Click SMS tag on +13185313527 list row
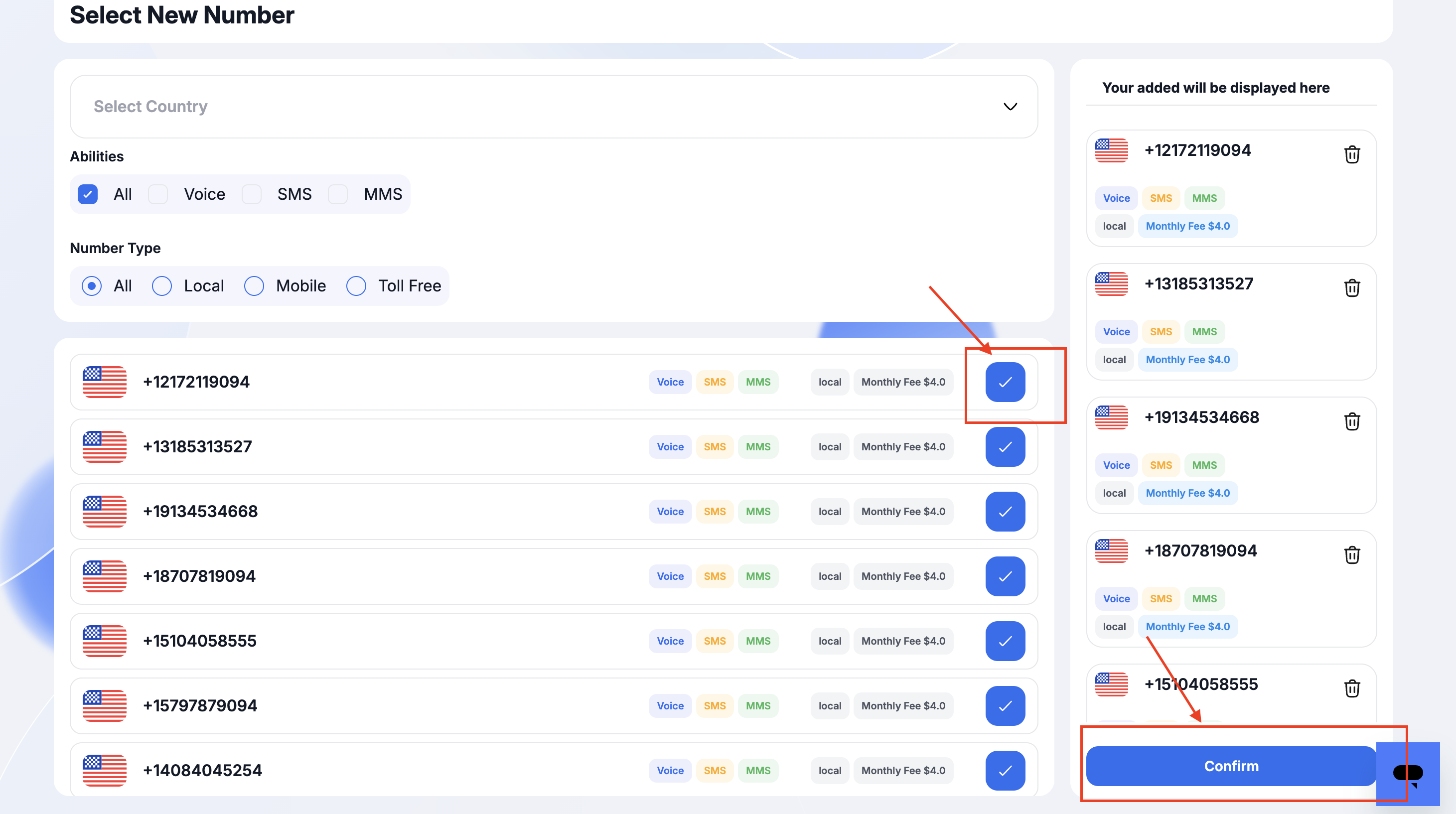This screenshot has height=814, width=1456. pos(715,447)
